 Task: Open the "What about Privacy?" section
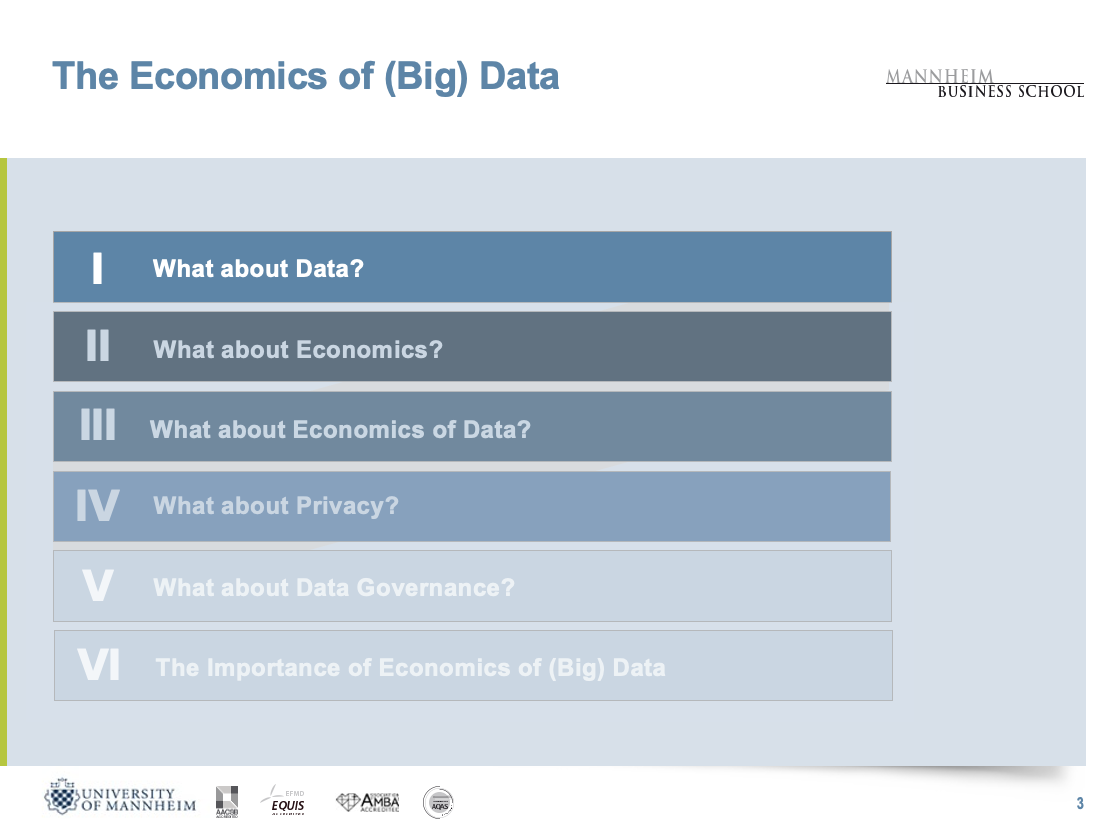pos(276,506)
